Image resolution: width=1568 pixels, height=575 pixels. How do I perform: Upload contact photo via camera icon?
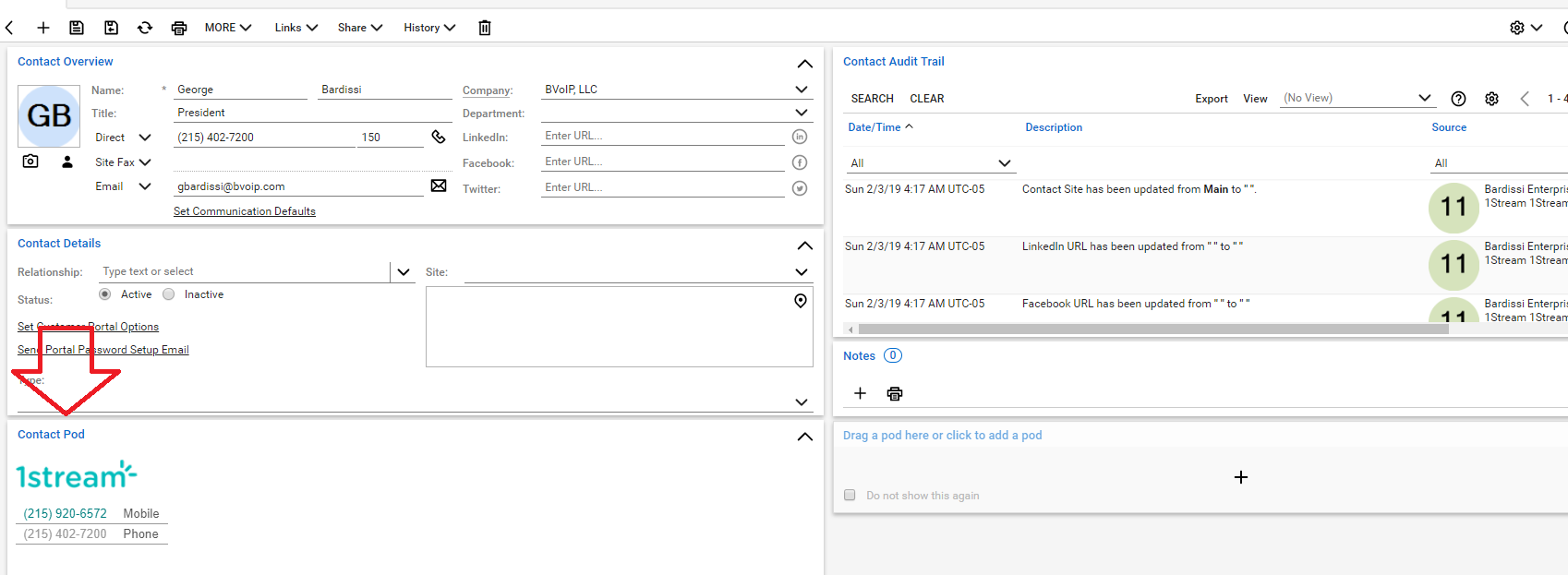(x=30, y=162)
